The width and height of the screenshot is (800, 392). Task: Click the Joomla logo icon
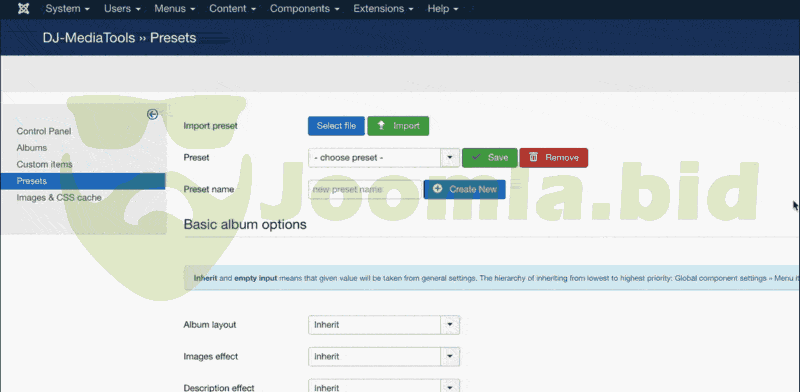pos(23,9)
